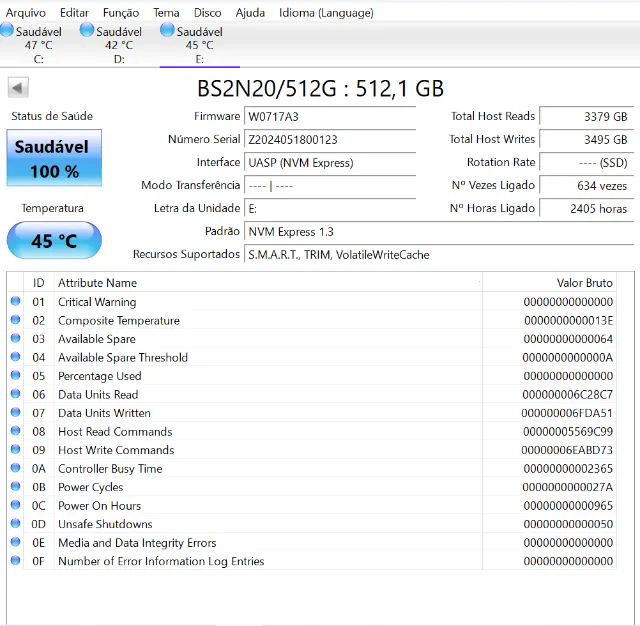Click the health status orb for drive C:

(x=7, y=30)
